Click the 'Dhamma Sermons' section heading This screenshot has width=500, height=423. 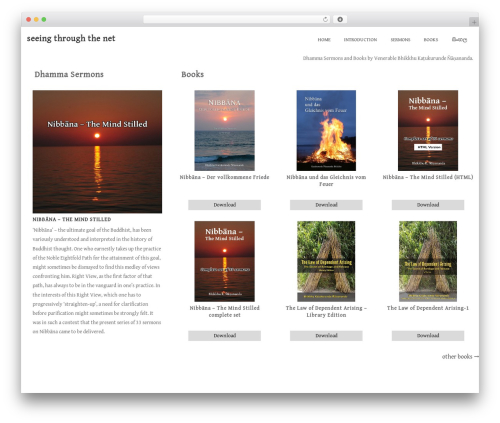point(69,74)
